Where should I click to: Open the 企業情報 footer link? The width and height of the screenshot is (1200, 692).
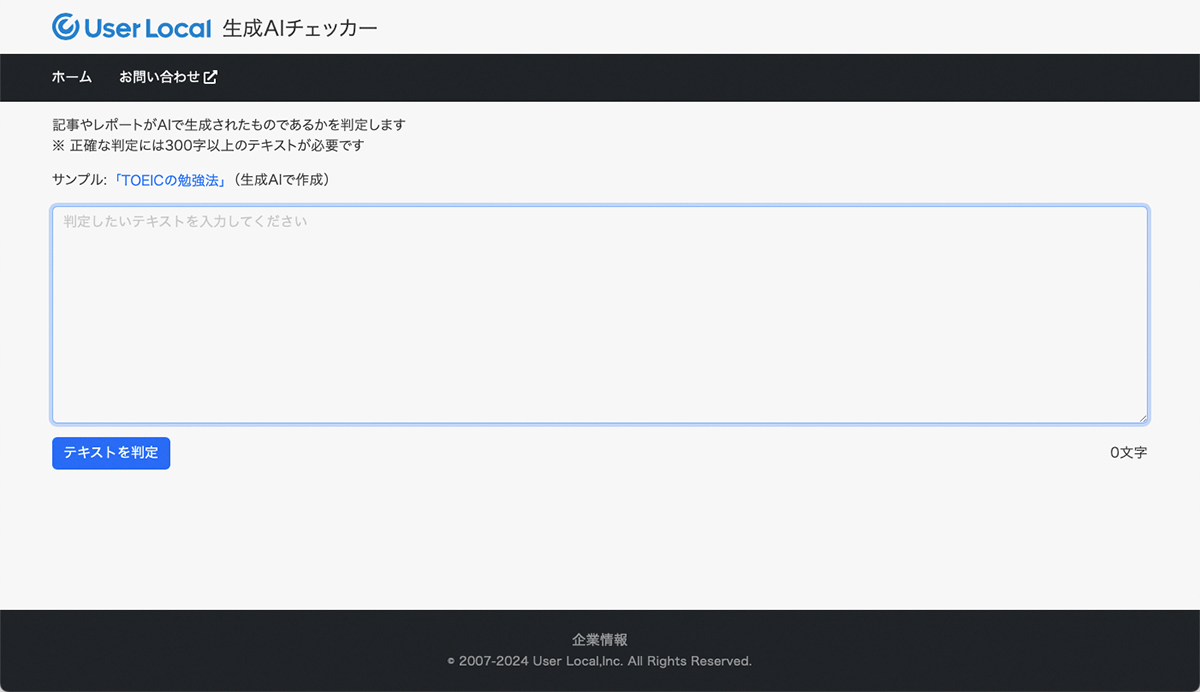(x=600, y=640)
